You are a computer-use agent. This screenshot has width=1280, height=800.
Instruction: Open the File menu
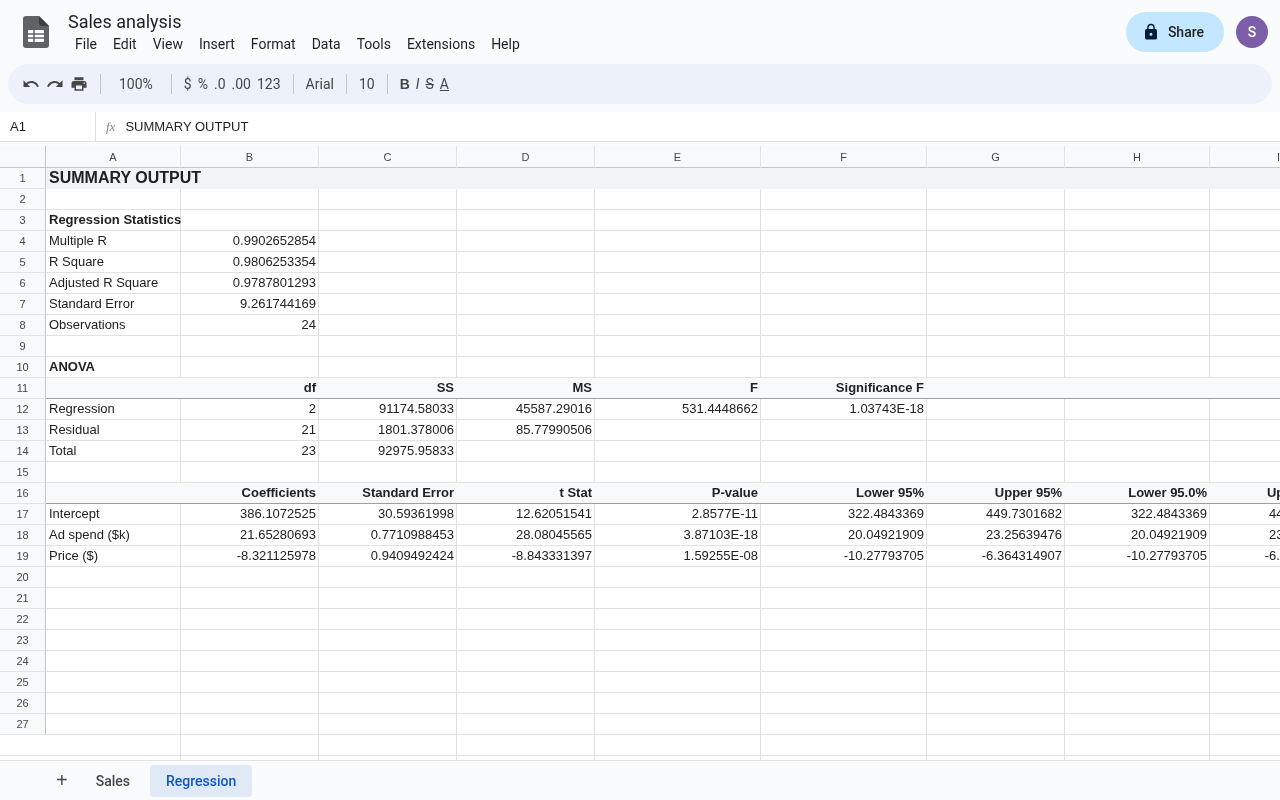click(x=86, y=44)
